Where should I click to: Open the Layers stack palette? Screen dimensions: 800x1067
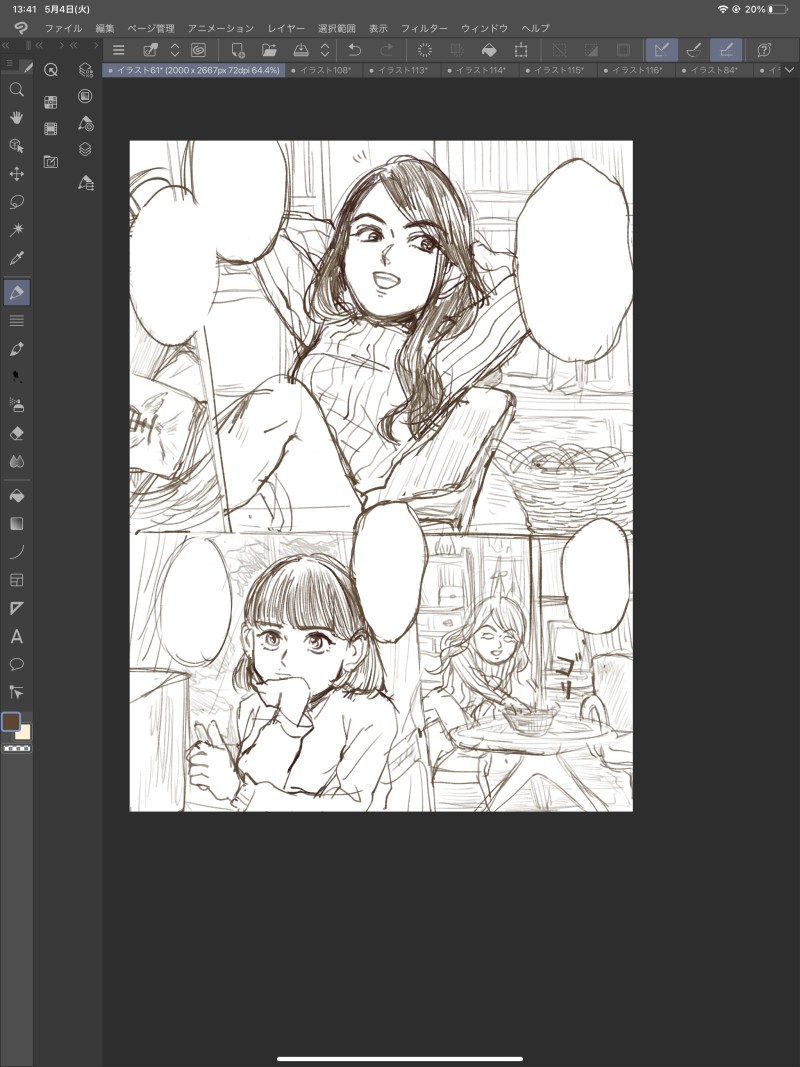click(x=85, y=149)
